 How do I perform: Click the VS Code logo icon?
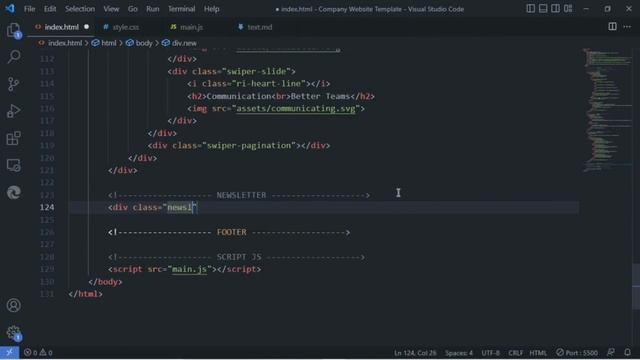point(10,9)
